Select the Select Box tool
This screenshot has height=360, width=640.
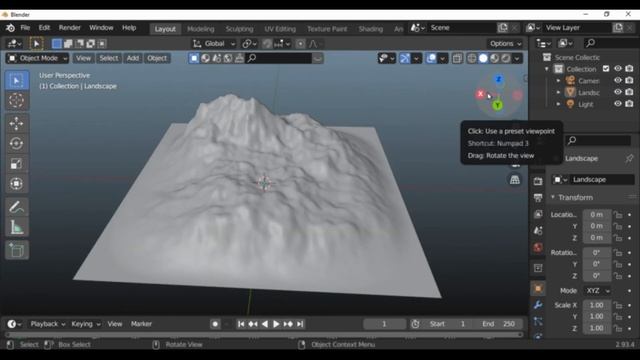[17, 80]
